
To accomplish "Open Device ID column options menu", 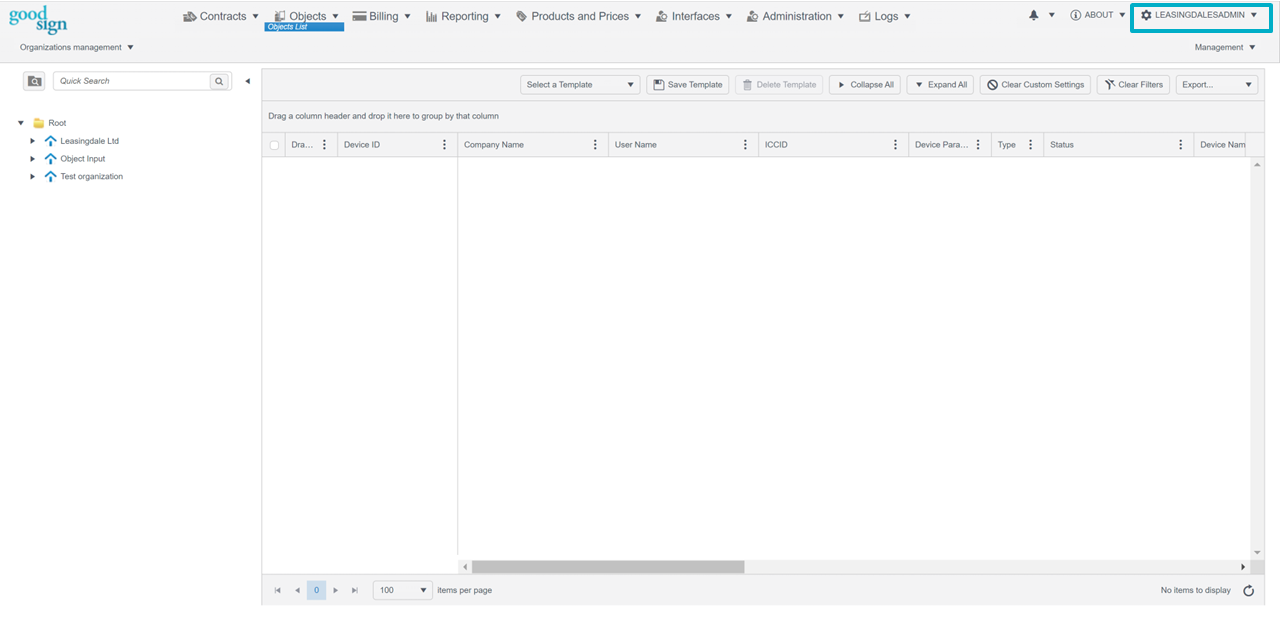I will pos(445,145).
